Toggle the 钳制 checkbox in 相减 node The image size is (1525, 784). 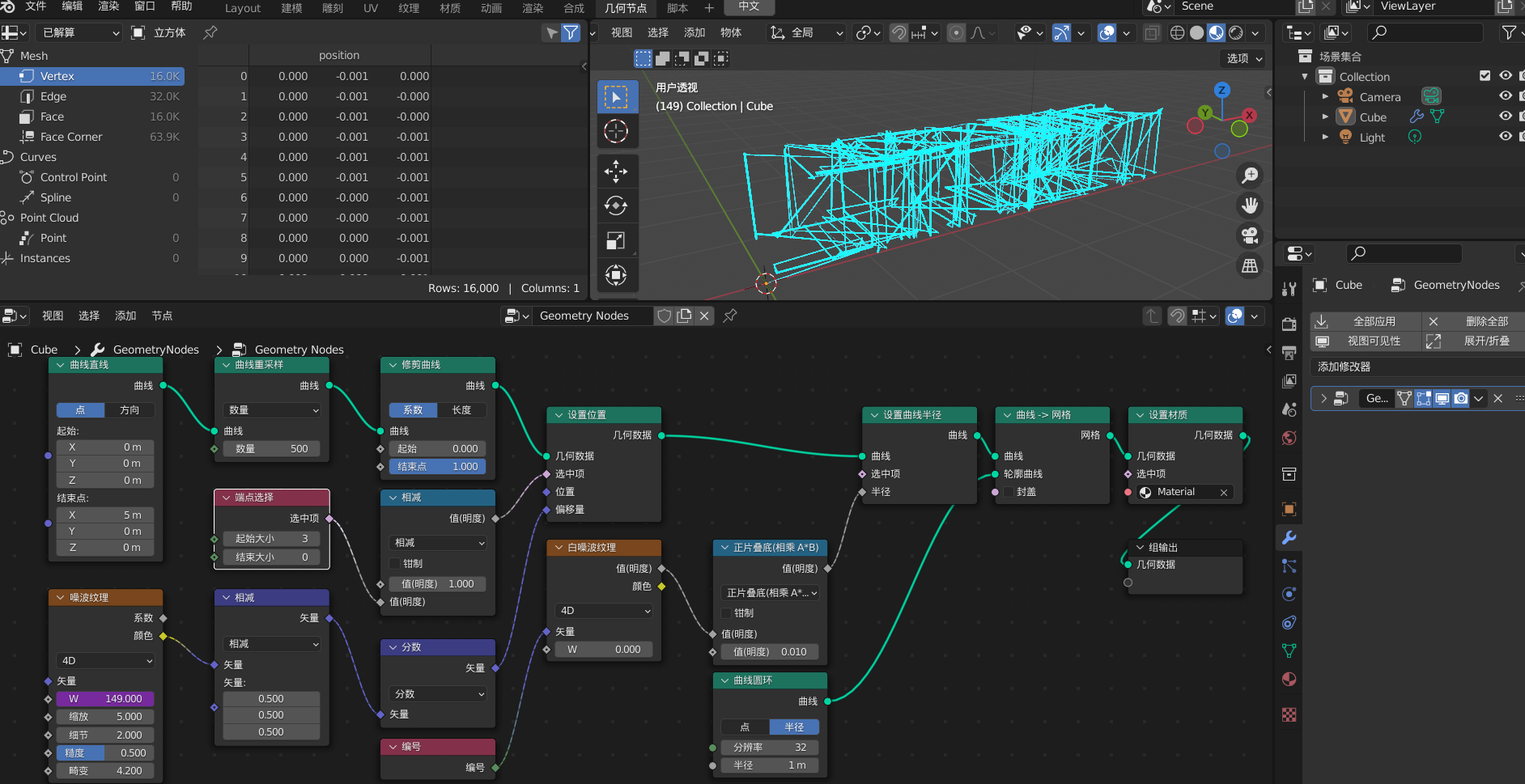click(395, 563)
